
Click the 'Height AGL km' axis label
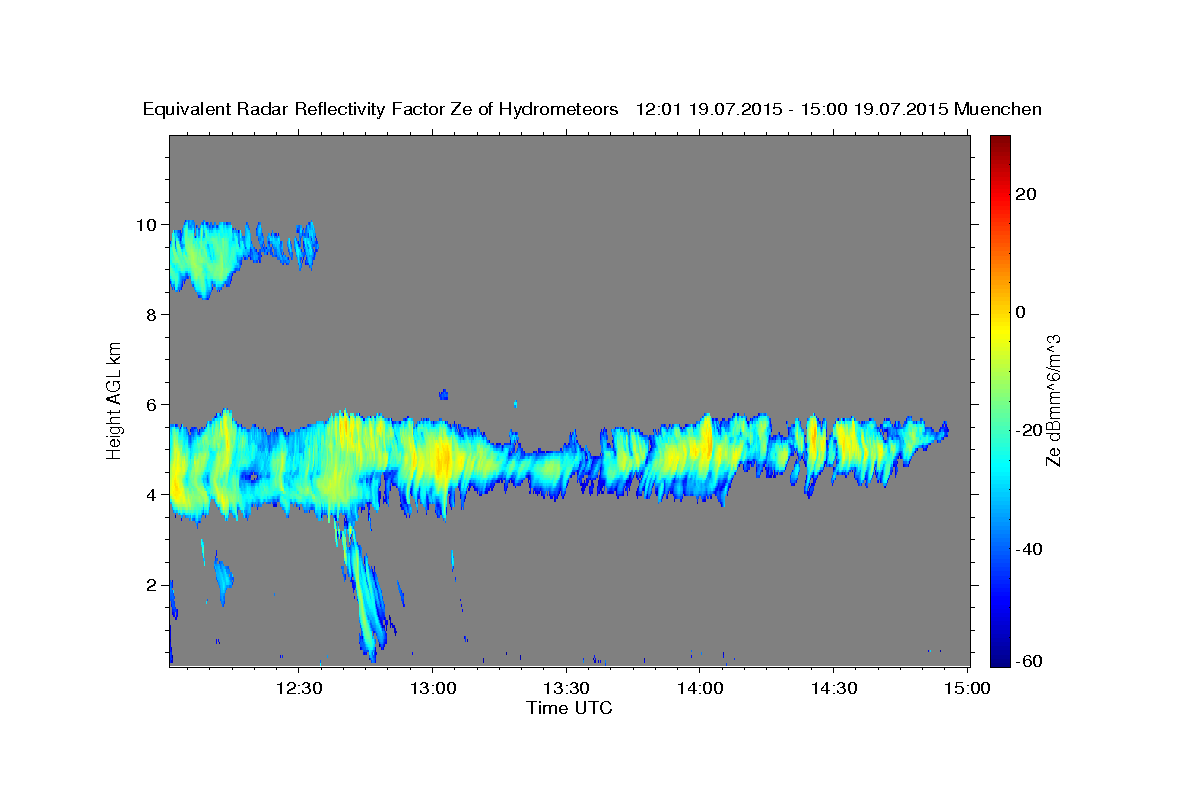(x=115, y=400)
